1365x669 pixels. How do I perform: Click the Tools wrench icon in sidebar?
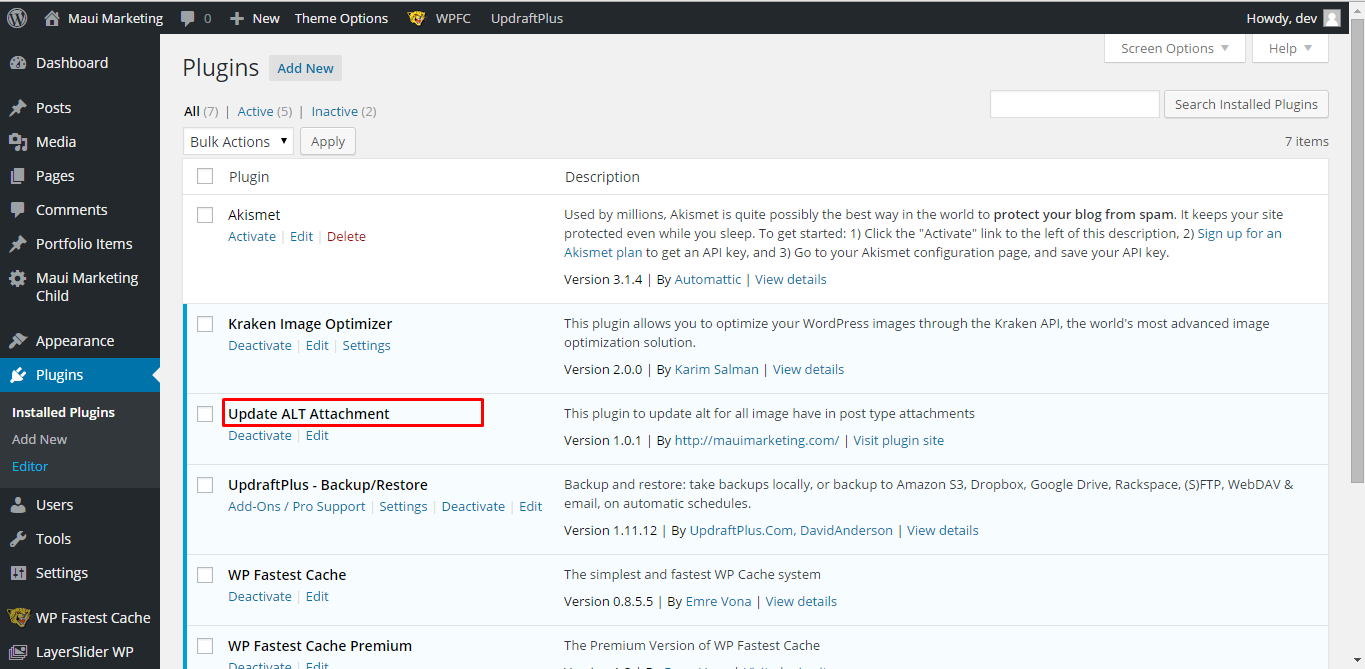18,539
